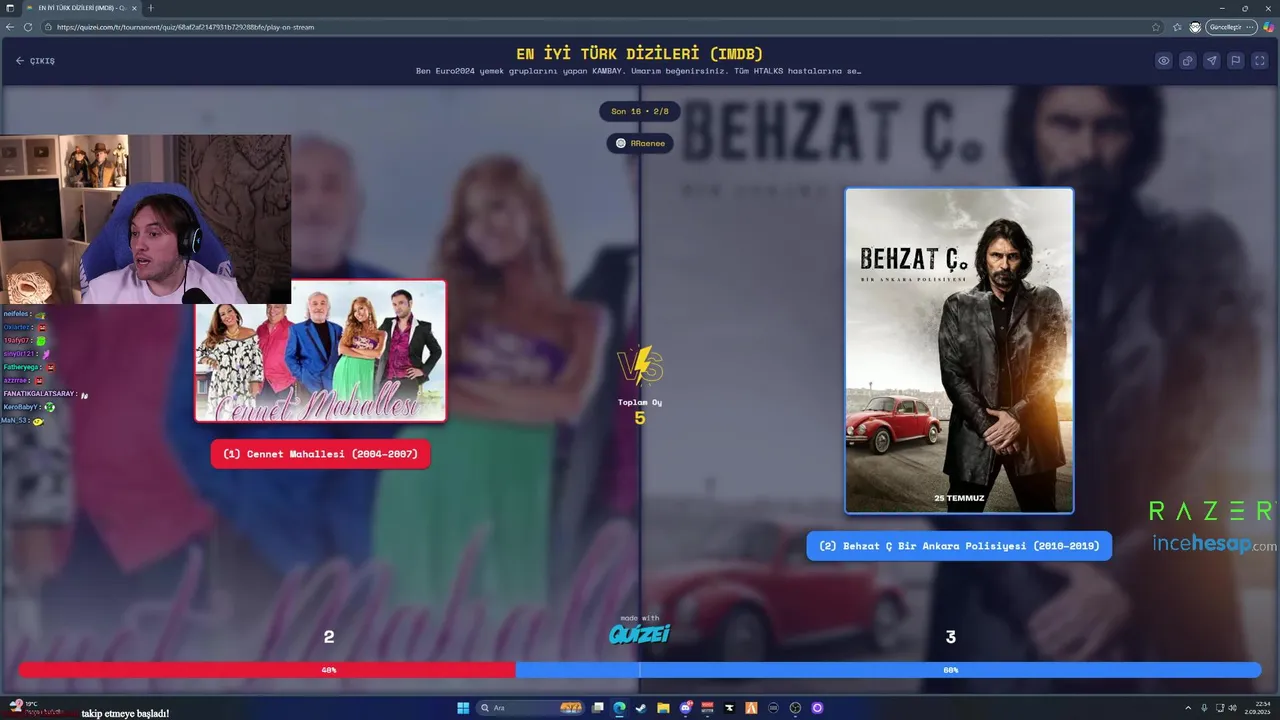Viewport: 1280px width, 720px height.
Task: Click the ÇIKIŞ exit link
Action: pyautogui.click(x=35, y=61)
